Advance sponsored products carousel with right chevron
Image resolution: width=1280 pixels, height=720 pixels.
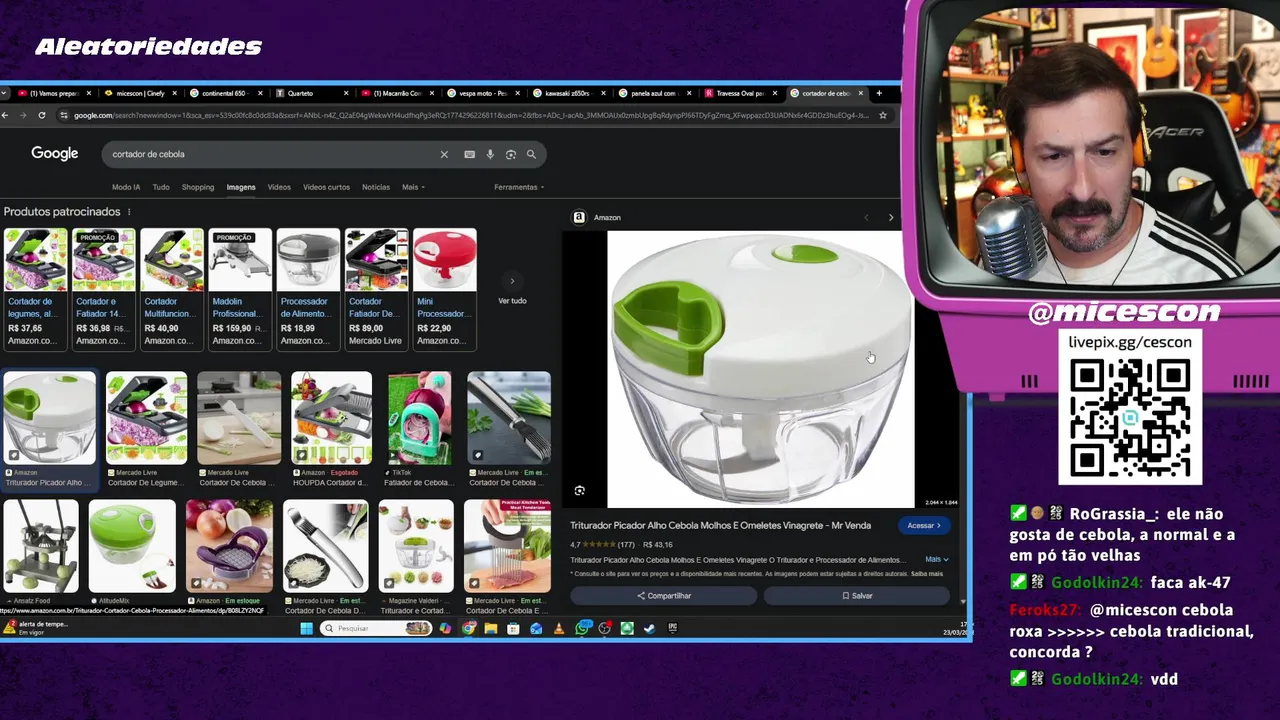point(512,281)
